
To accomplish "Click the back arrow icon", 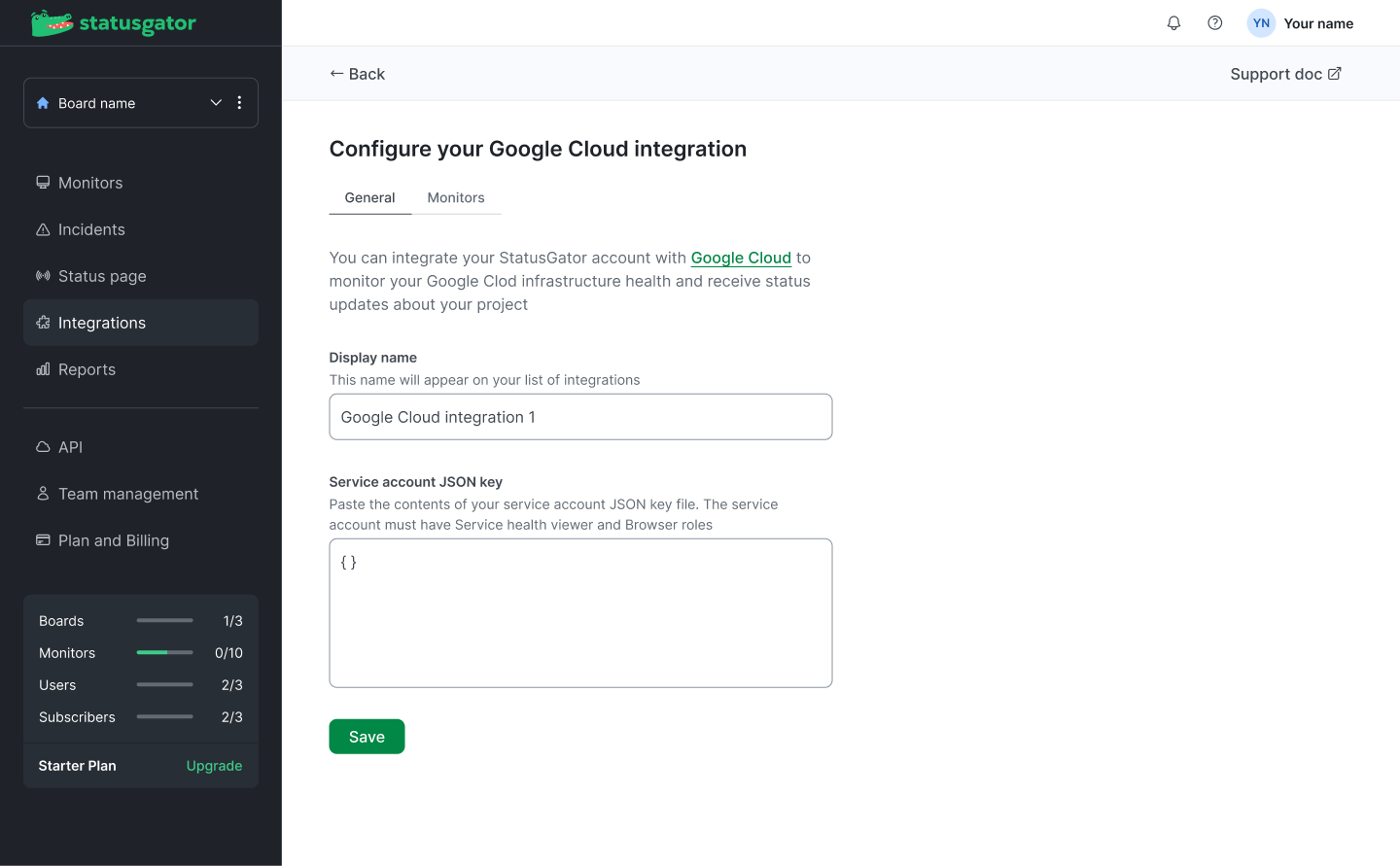I will 336,74.
